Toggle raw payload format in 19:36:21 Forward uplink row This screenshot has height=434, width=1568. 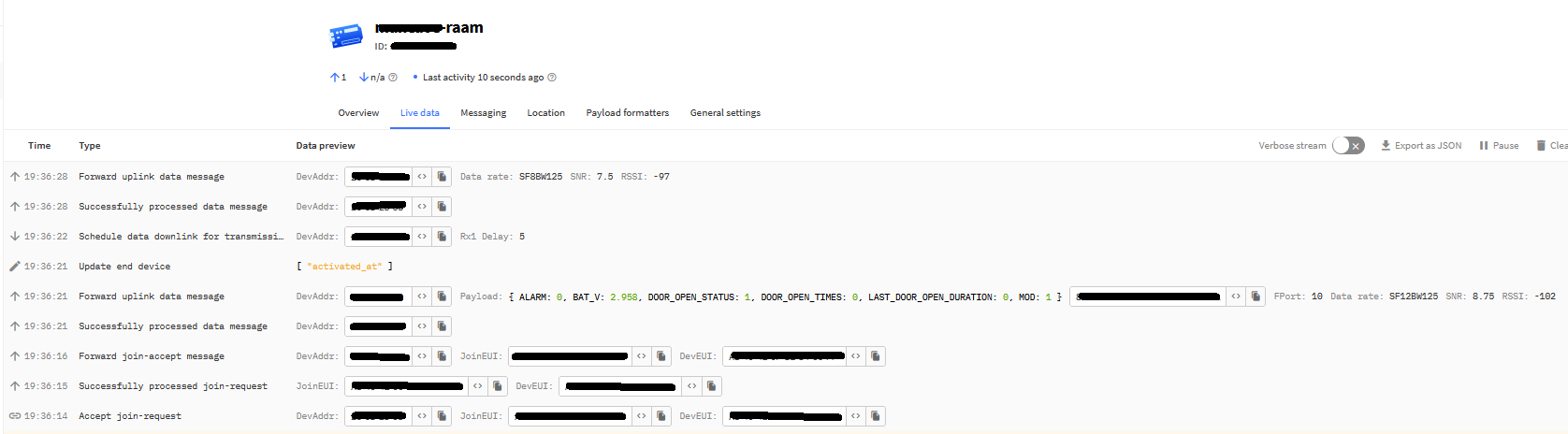tap(1236, 297)
